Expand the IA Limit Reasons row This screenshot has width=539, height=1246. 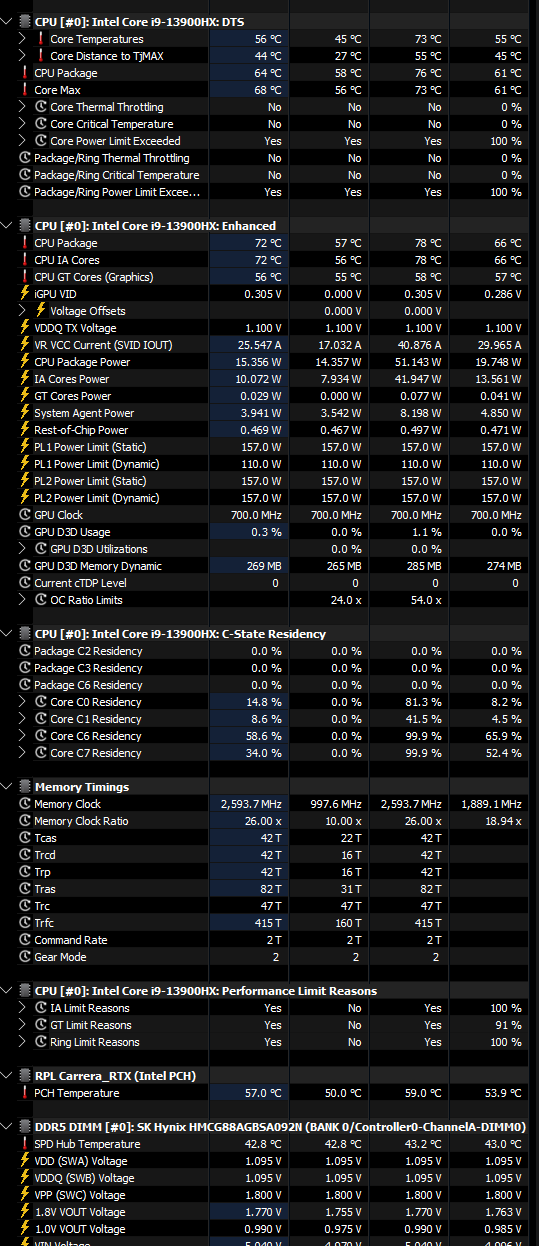click(24, 1008)
